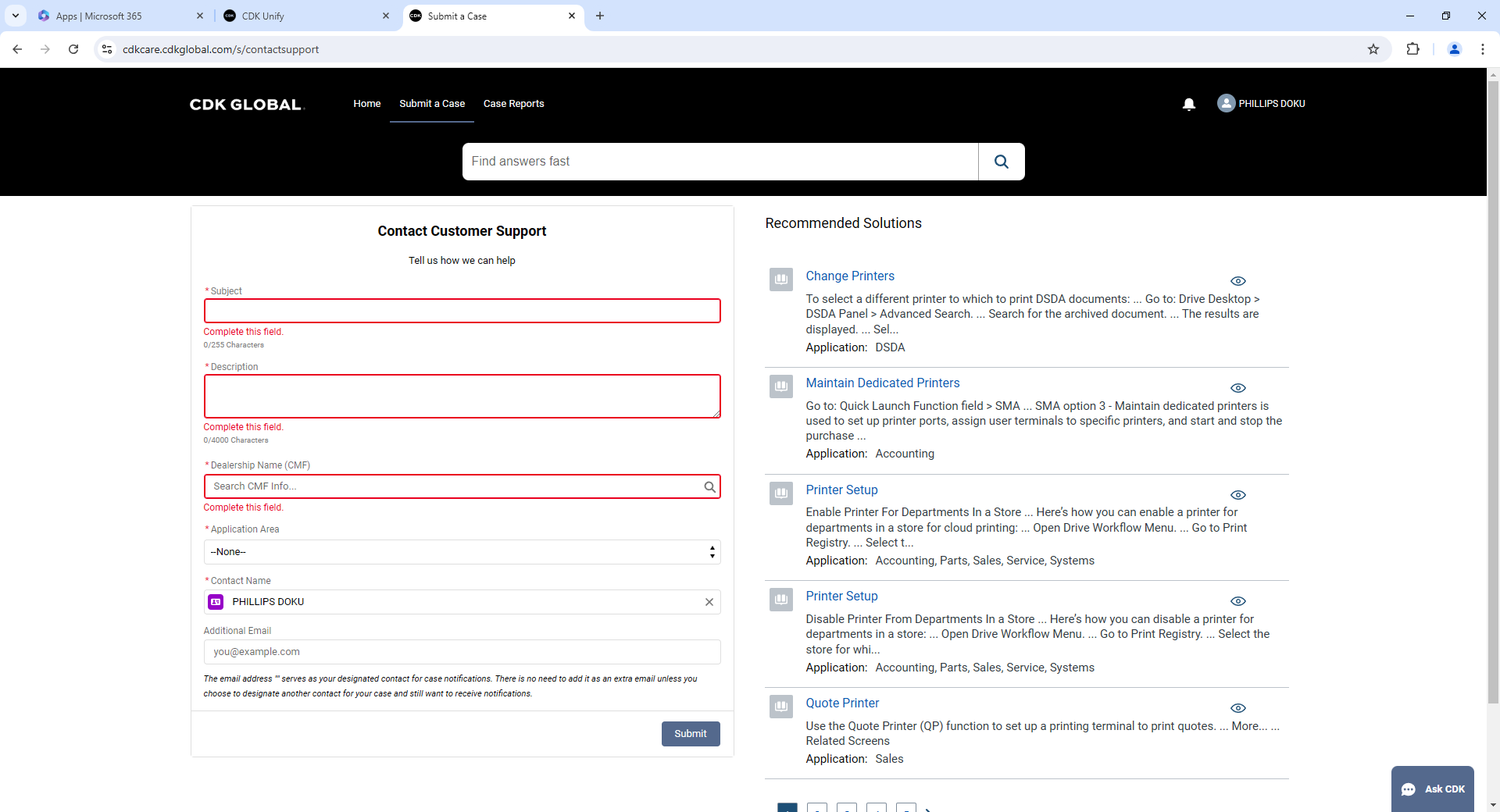
Task: Open the browser extensions puzzle icon
Action: pyautogui.click(x=1412, y=49)
